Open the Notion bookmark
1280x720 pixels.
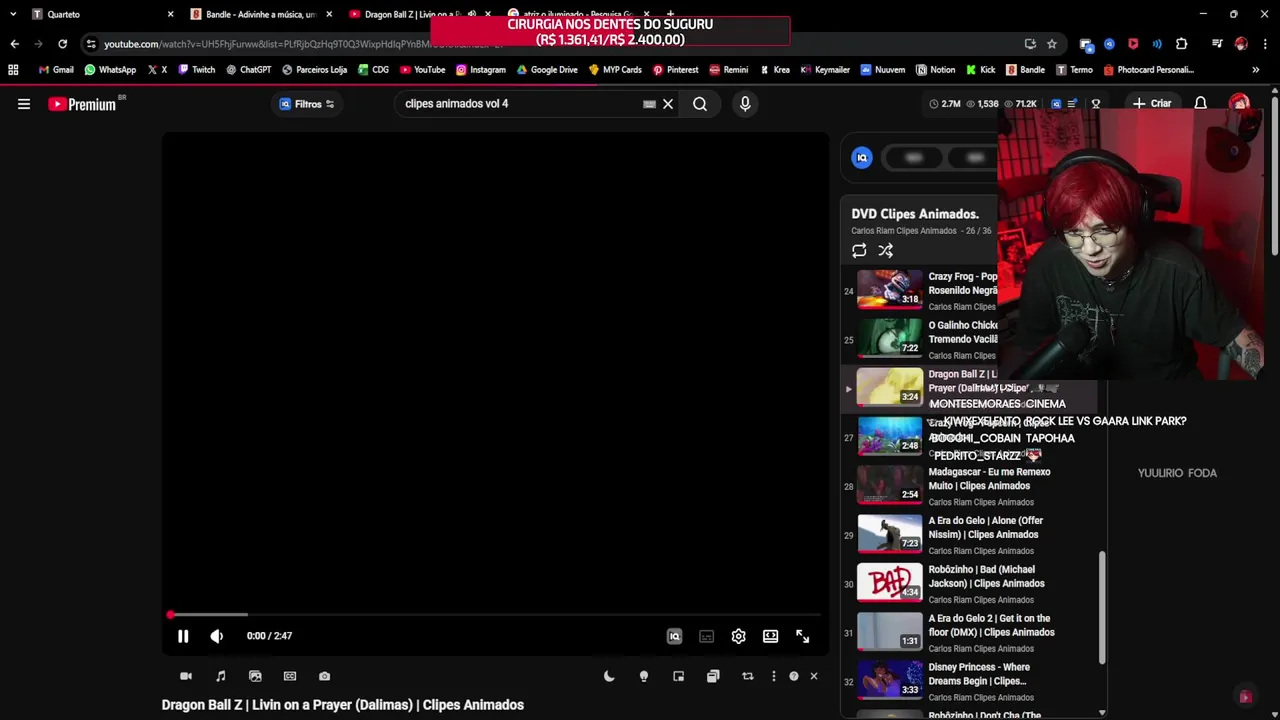(x=935, y=70)
